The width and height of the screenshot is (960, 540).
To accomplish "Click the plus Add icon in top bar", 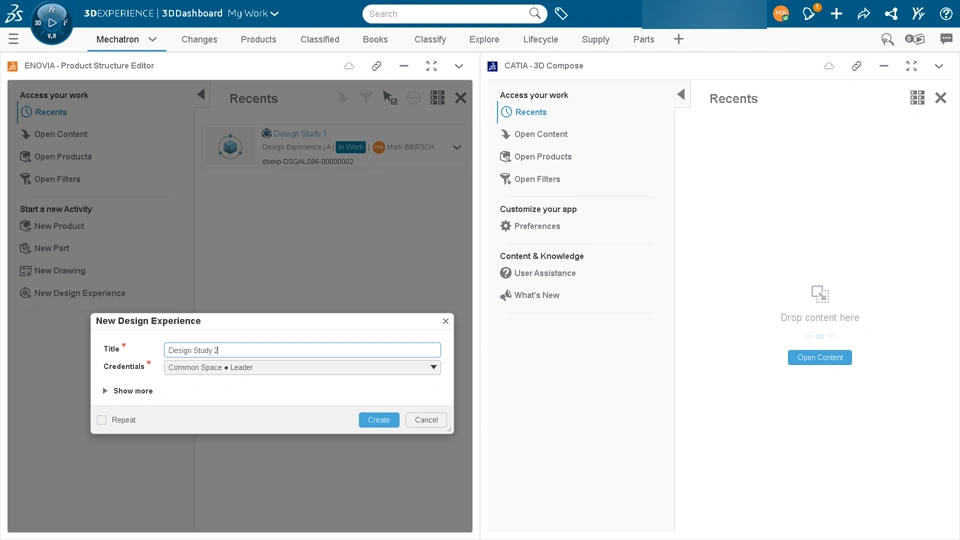I will pyautogui.click(x=836, y=13).
